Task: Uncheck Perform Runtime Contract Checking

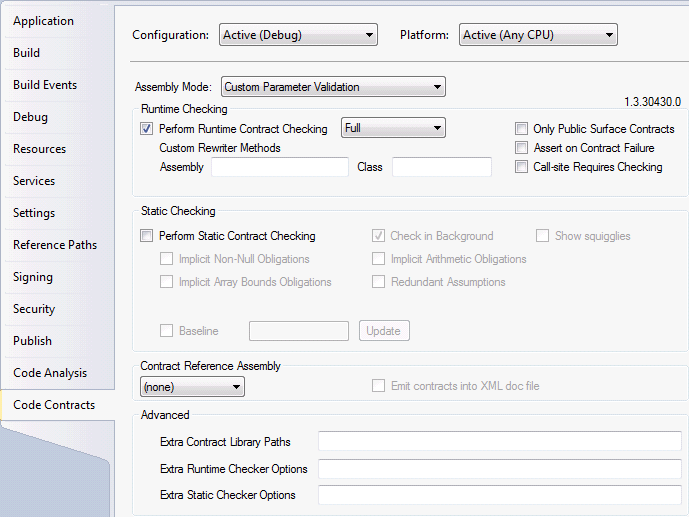Action: point(147,129)
